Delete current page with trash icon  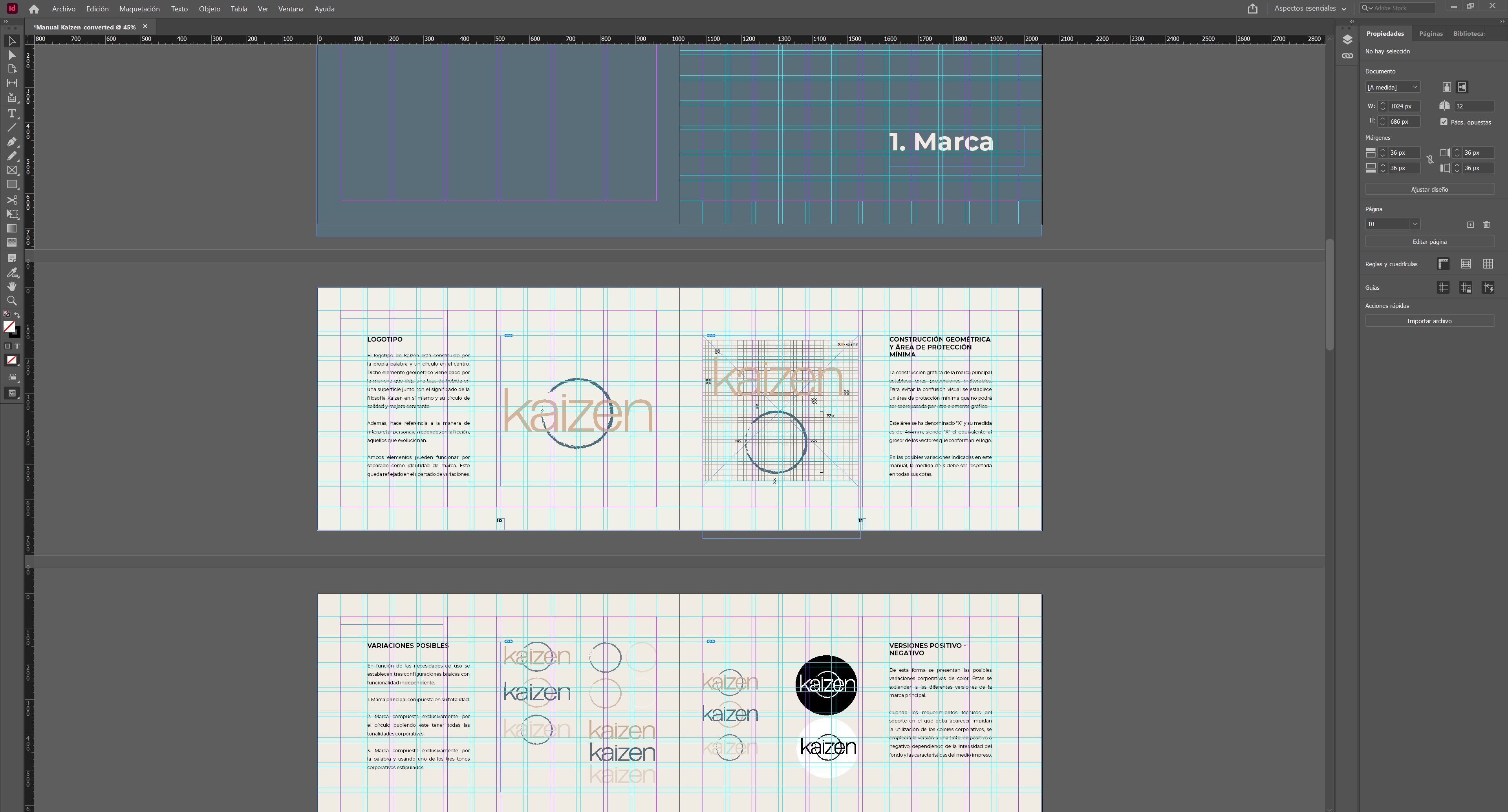pyautogui.click(x=1486, y=224)
